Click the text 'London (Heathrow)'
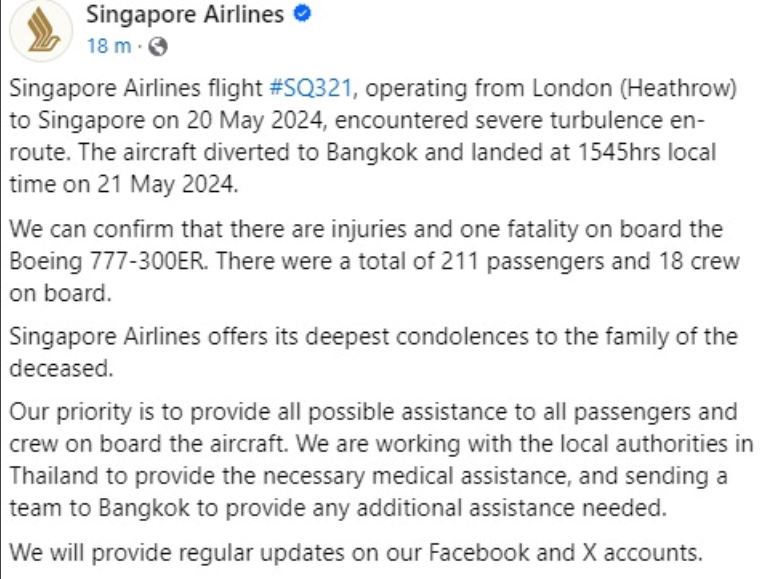 pyautogui.click(x=634, y=89)
